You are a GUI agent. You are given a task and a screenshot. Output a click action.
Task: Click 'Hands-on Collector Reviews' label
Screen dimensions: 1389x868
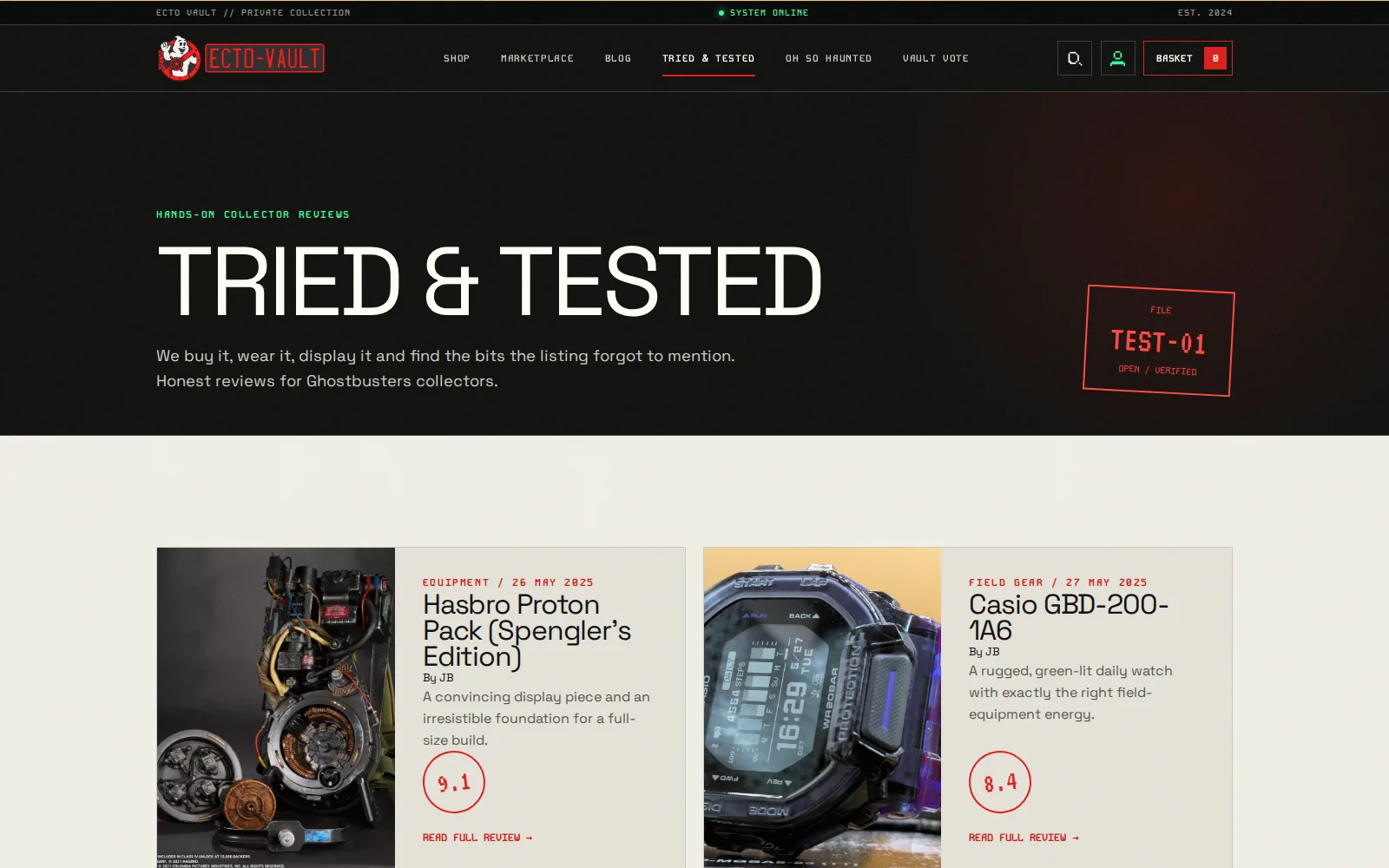[253, 214]
